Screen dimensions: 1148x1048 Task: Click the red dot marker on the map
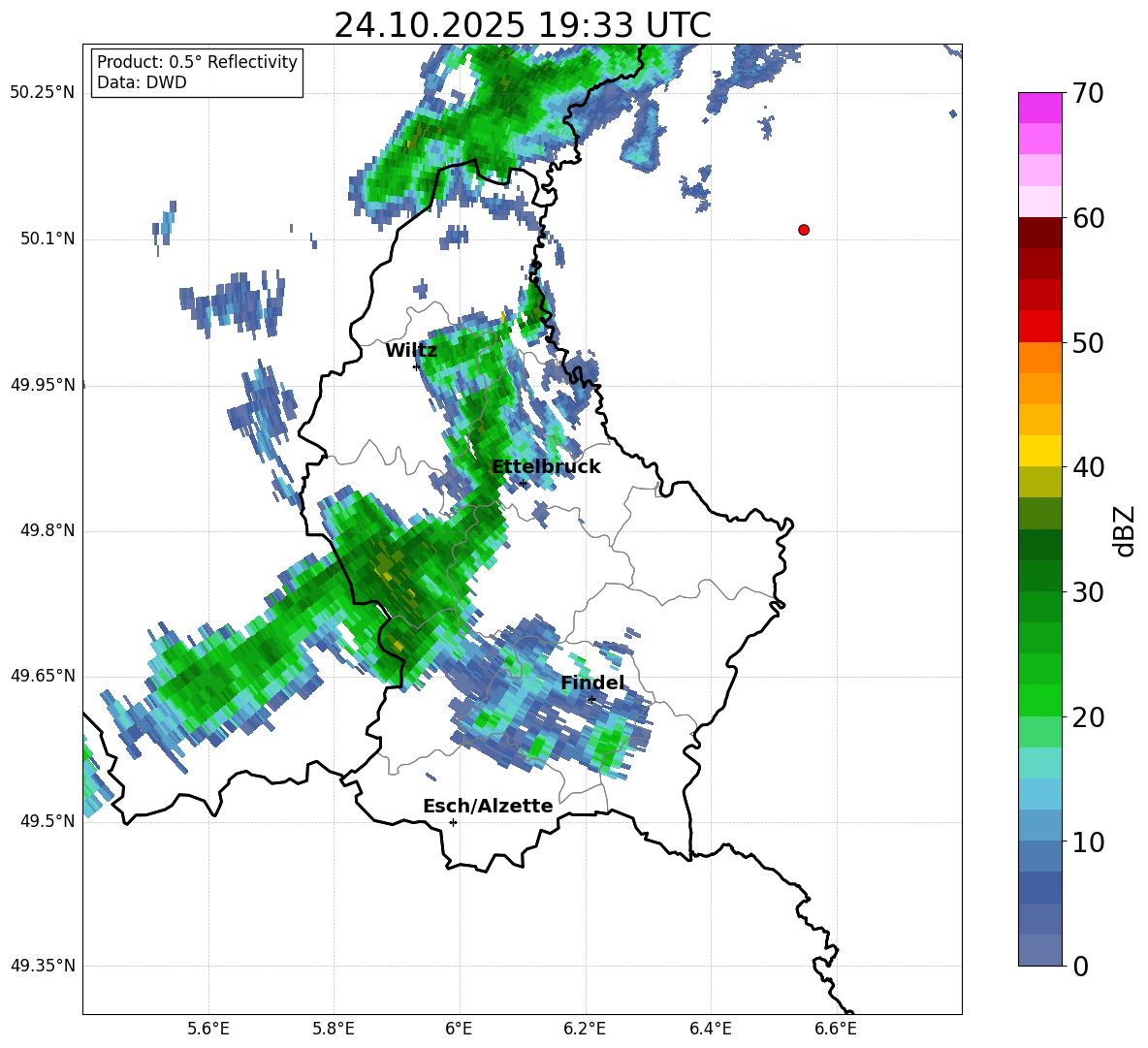pyautogui.click(x=804, y=230)
